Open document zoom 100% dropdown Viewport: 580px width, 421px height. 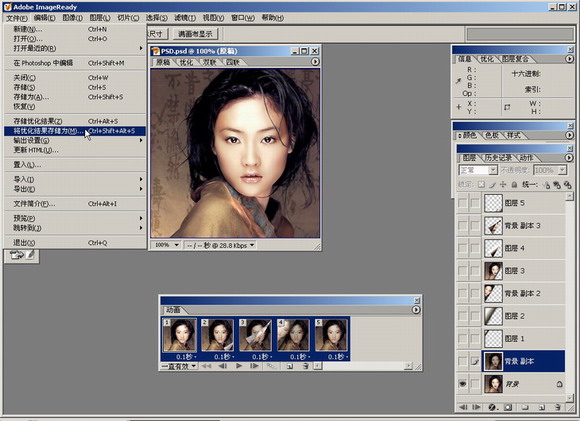176,245
